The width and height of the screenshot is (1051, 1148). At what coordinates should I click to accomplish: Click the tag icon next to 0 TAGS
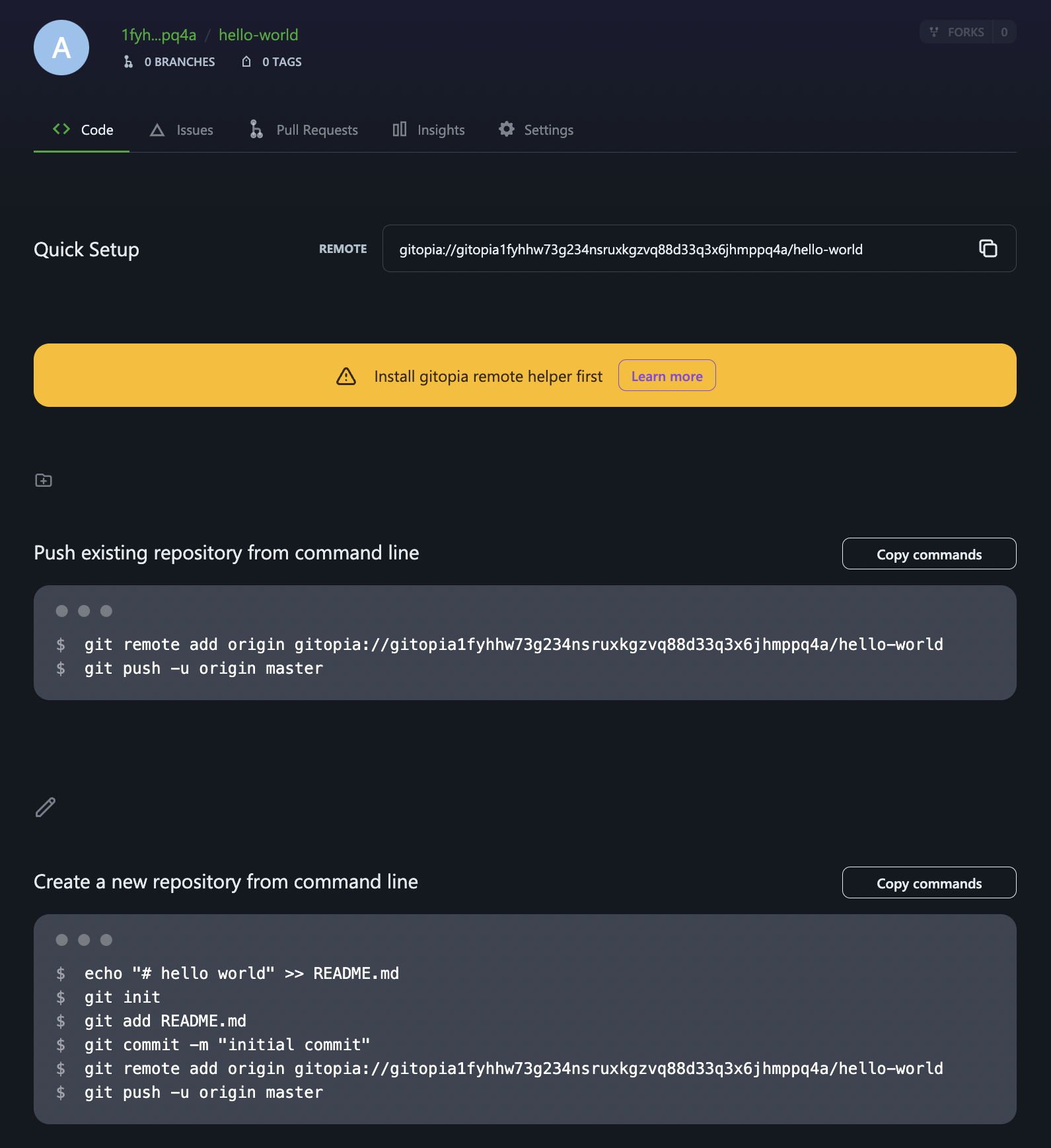point(246,61)
